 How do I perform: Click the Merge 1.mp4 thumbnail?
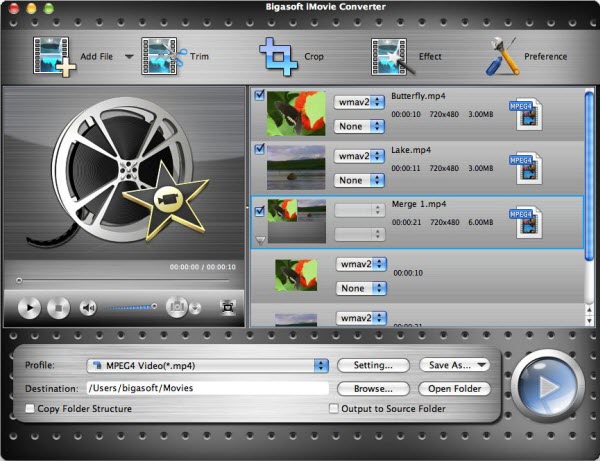pyautogui.click(x=297, y=221)
